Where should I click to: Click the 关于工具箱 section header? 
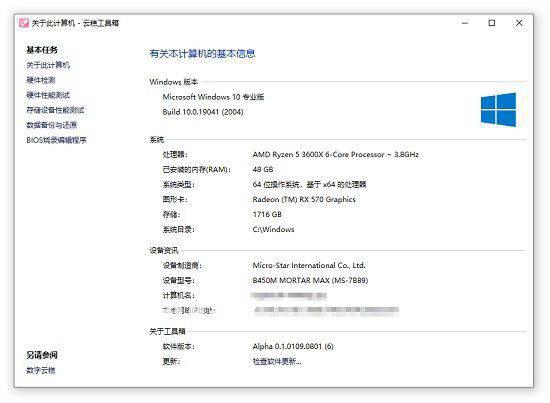[167, 331]
